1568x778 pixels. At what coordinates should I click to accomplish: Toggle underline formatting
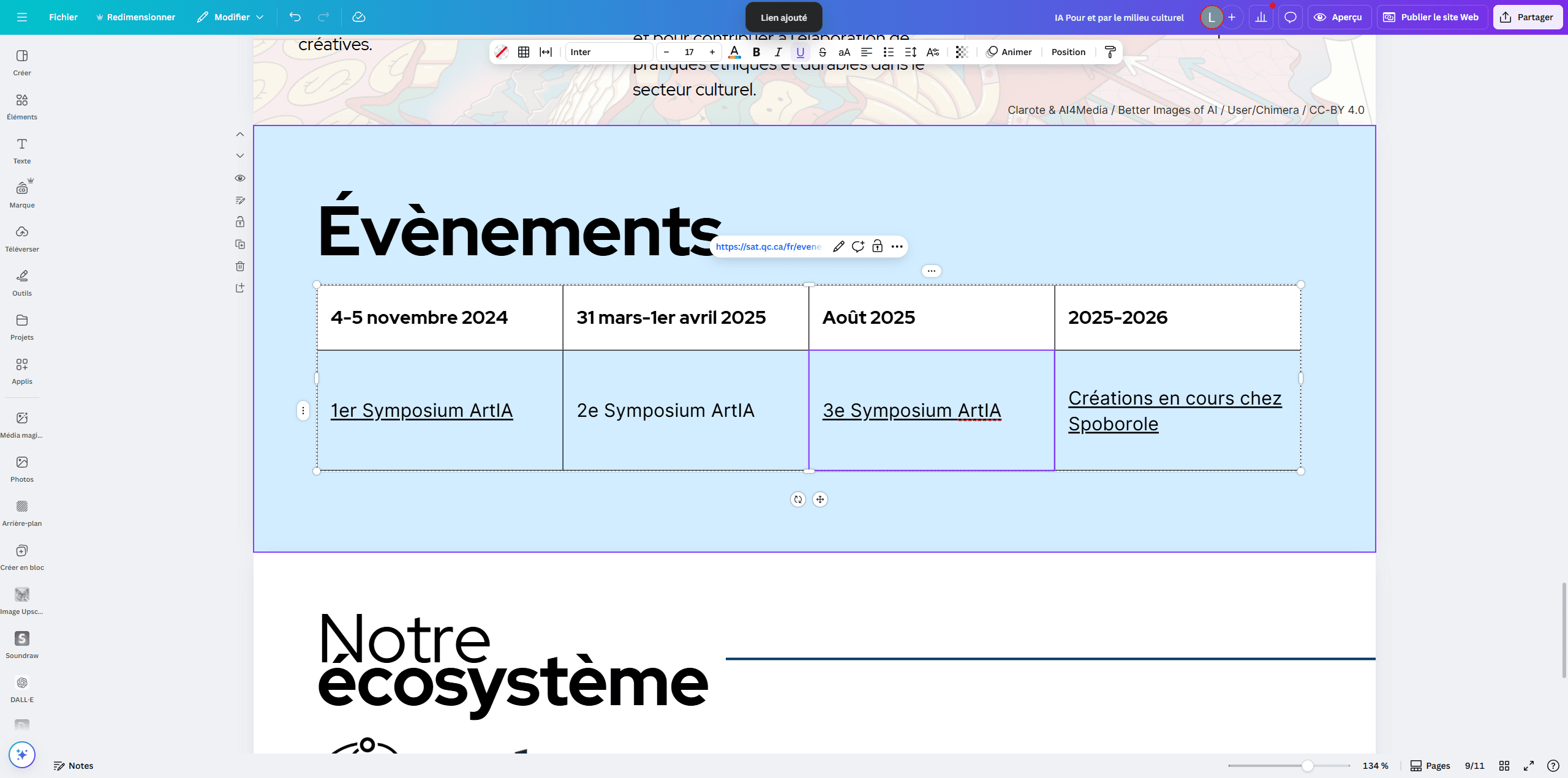click(801, 52)
